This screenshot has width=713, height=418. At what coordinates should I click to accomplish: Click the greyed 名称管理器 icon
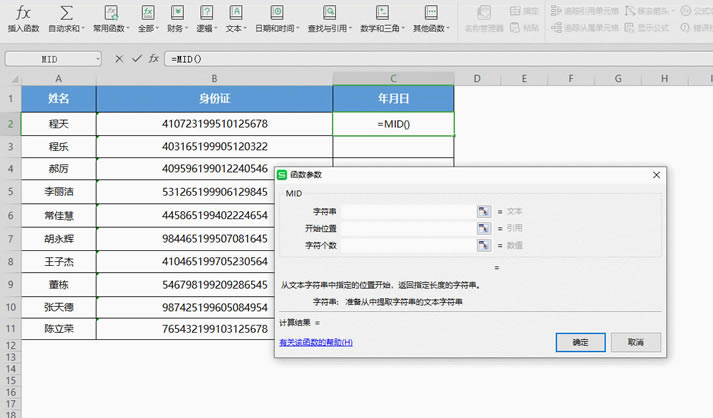(x=484, y=13)
